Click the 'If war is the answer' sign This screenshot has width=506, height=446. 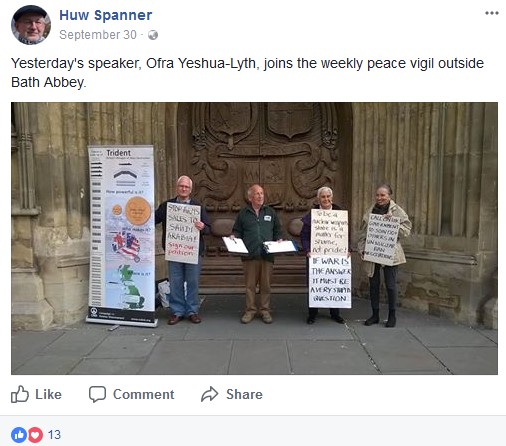click(330, 281)
